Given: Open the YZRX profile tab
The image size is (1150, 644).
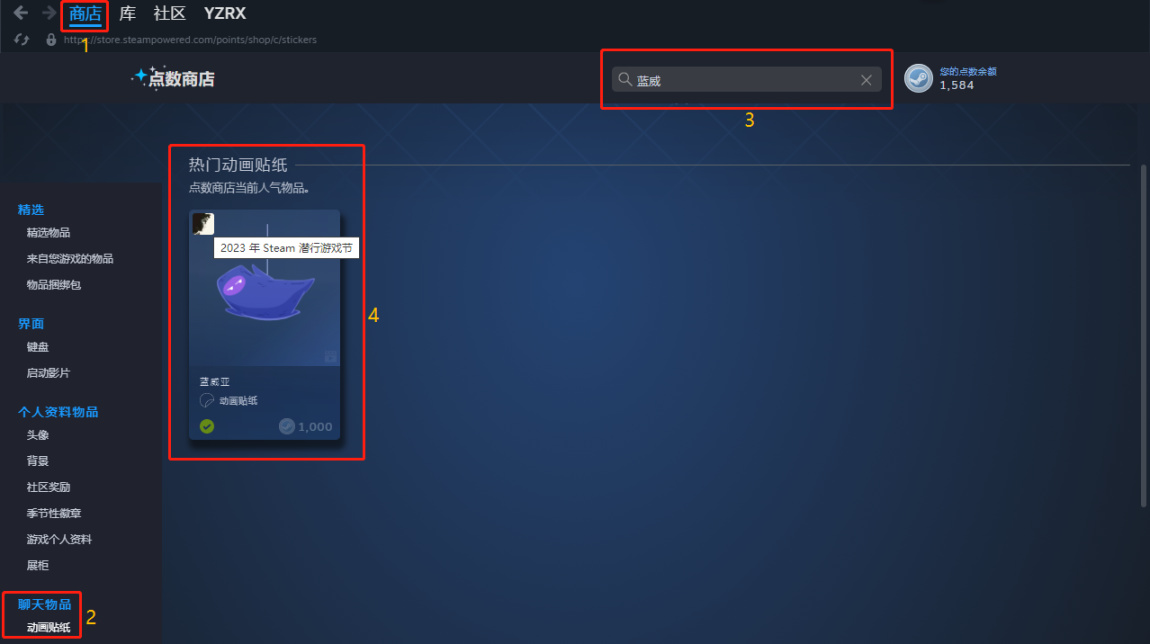Looking at the screenshot, I should [224, 13].
